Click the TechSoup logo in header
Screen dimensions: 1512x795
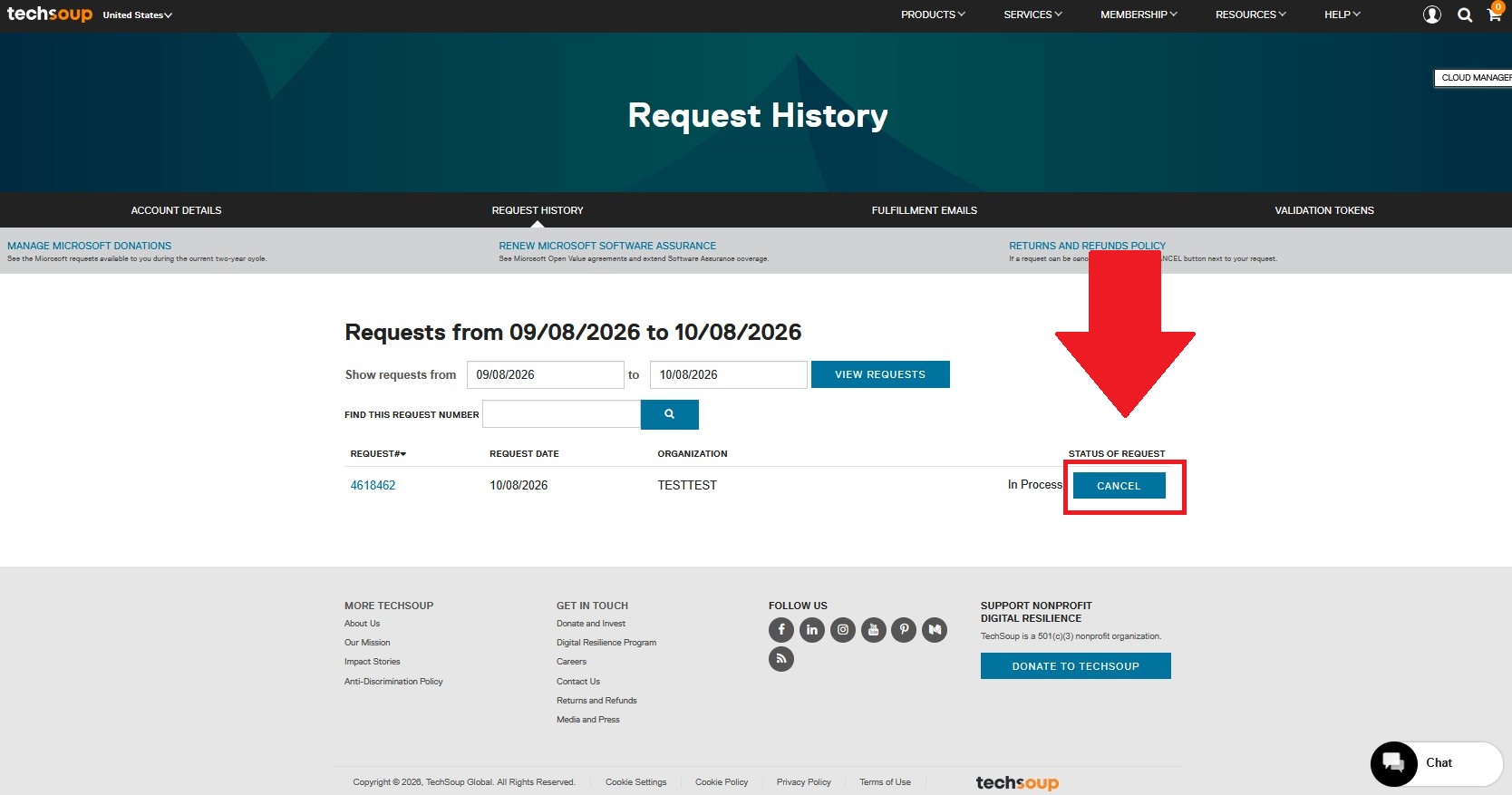[x=50, y=14]
